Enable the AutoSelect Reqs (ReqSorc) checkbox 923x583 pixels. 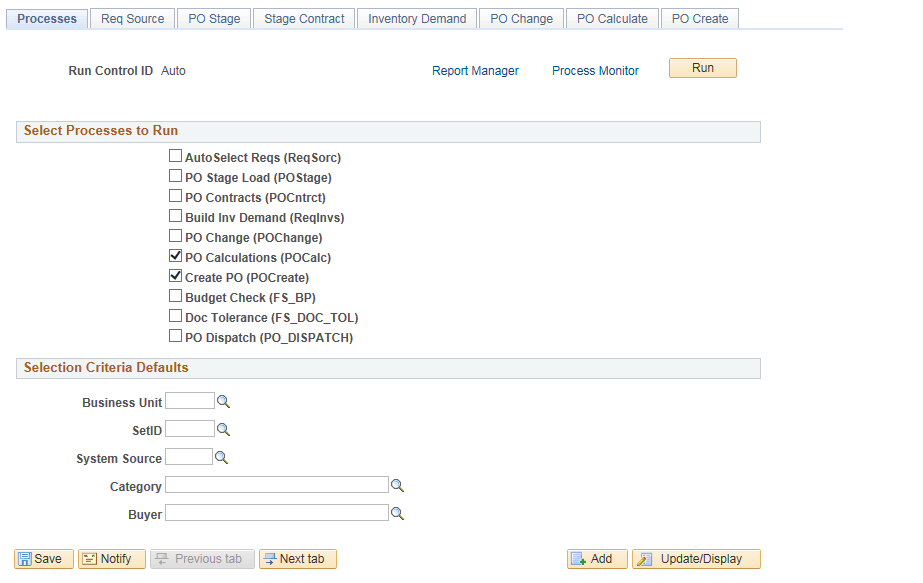coord(175,156)
